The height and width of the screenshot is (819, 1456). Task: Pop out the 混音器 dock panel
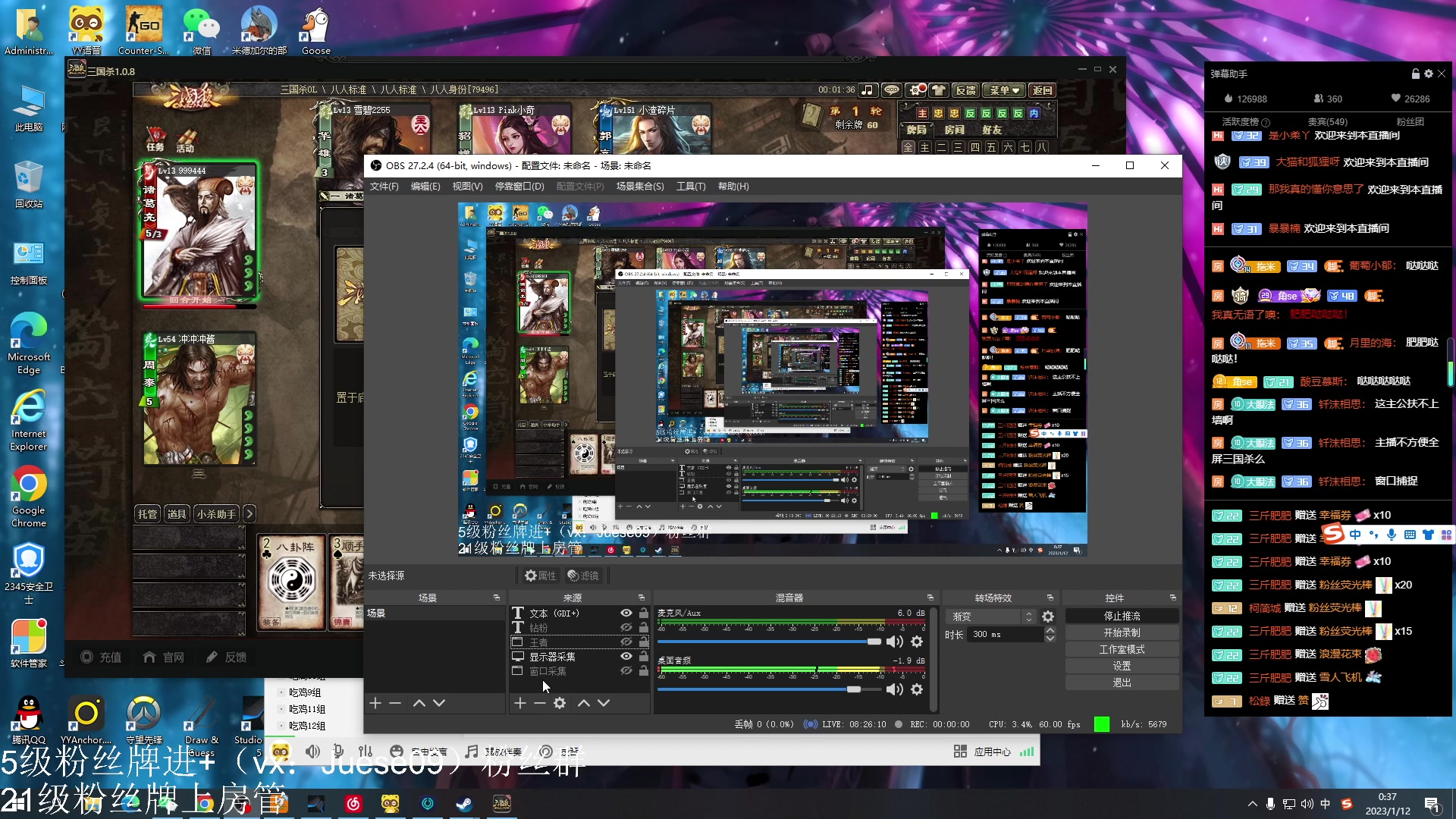pyautogui.click(x=930, y=598)
